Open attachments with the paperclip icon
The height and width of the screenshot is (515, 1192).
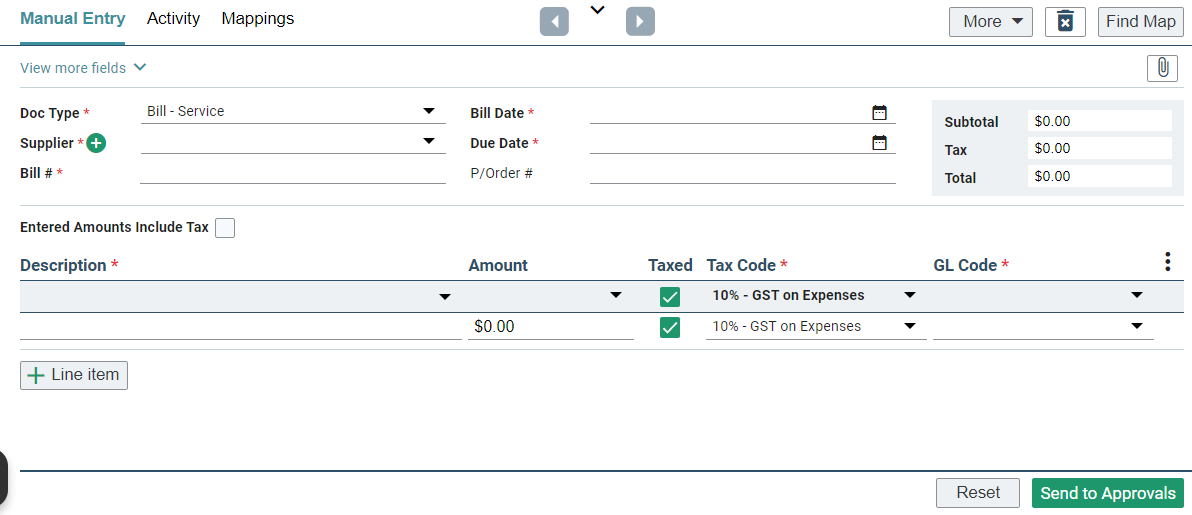[1162, 68]
